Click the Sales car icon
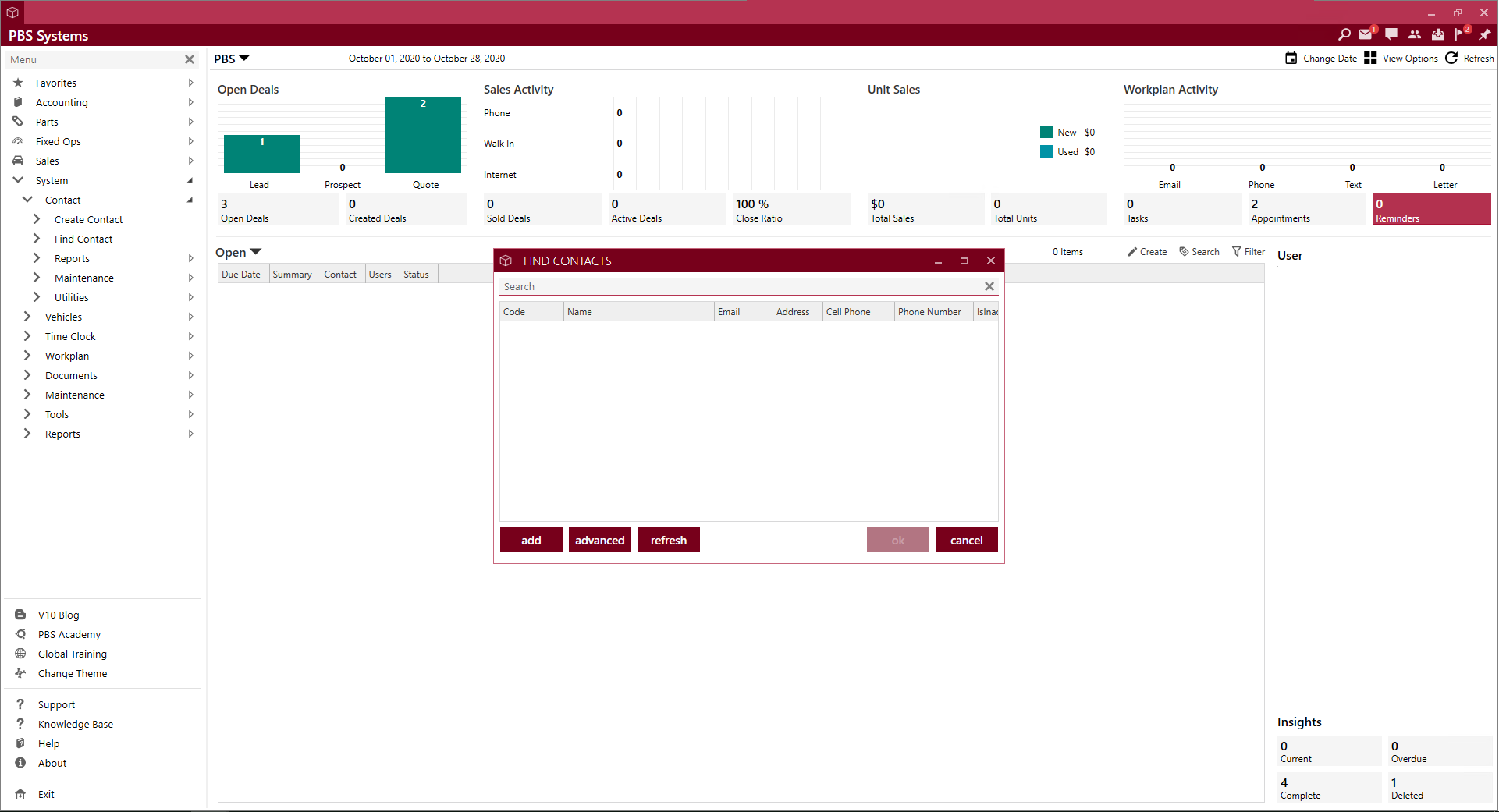The height and width of the screenshot is (812, 1499). pos(18,161)
